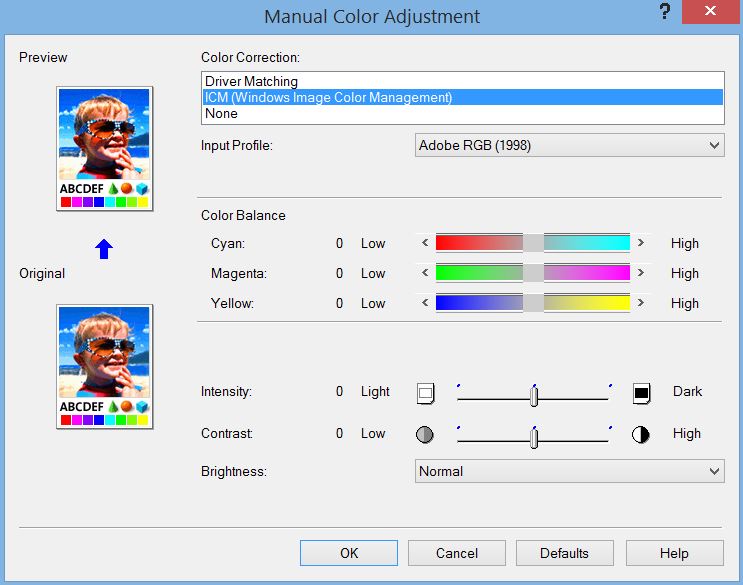
Task: Click Cyan slider left arrow
Action: coord(425,243)
